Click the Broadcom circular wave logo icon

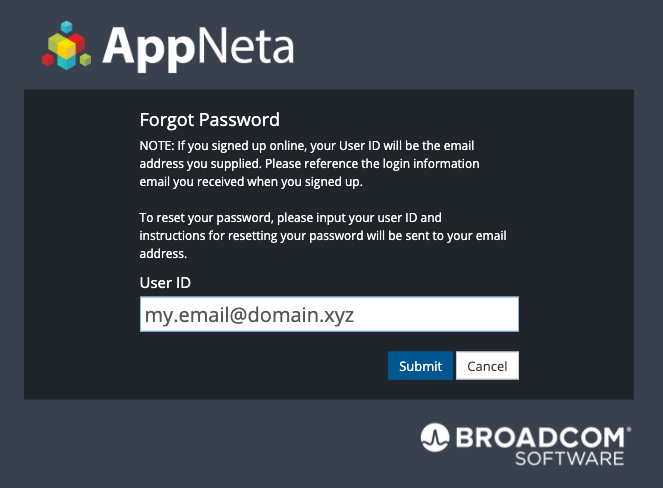pos(435,437)
